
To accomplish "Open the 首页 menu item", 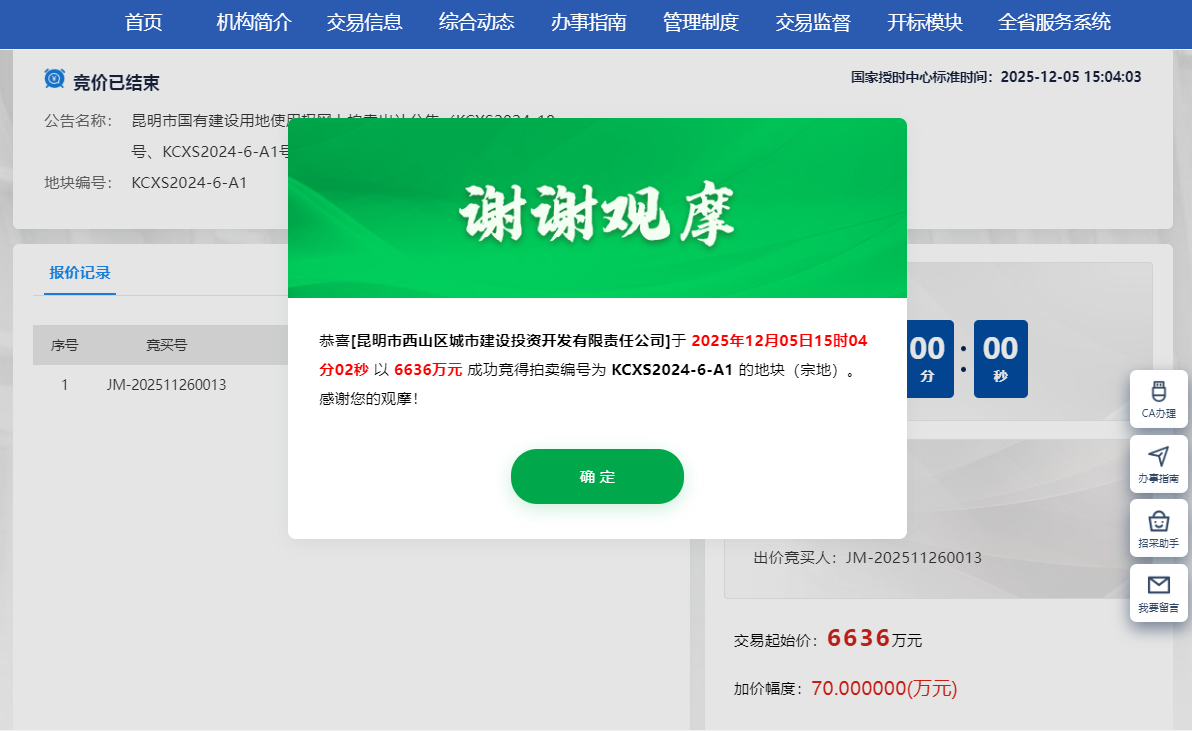I will pos(143,23).
